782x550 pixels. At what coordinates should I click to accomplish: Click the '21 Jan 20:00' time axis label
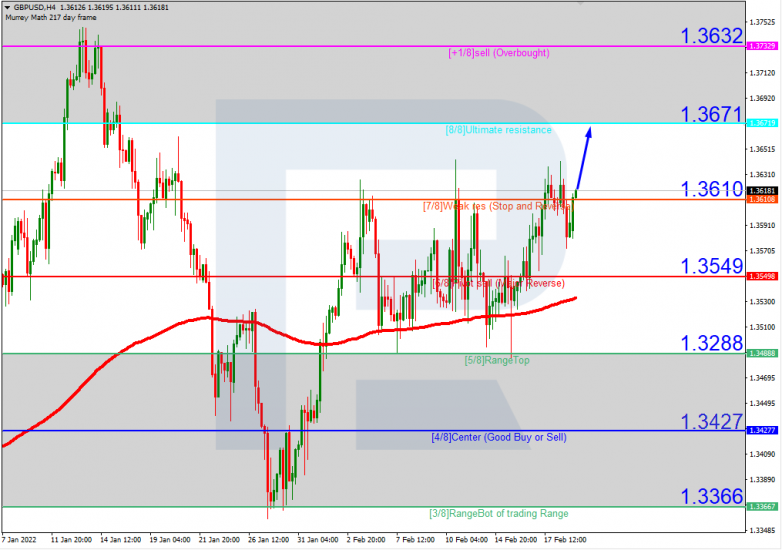219,540
